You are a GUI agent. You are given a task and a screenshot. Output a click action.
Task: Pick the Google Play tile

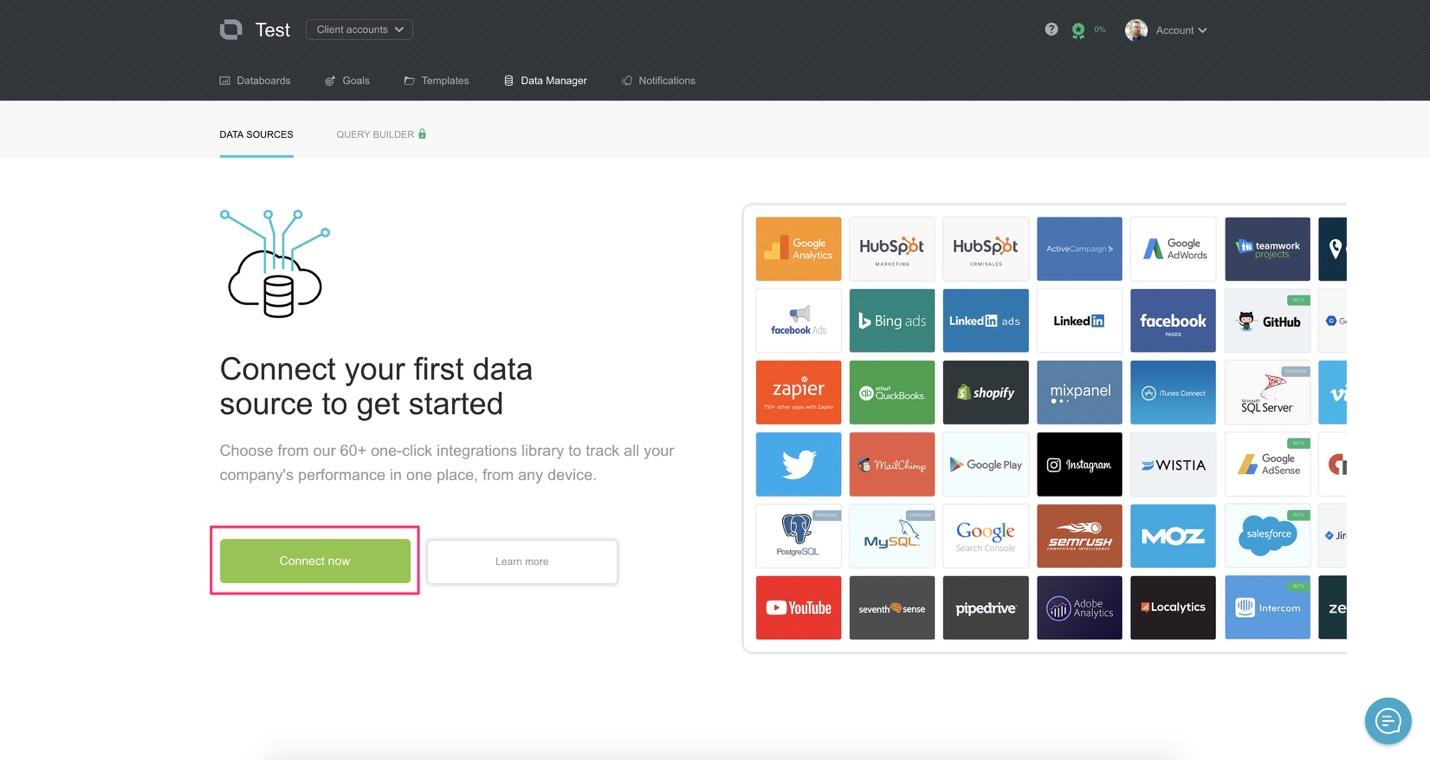[x=986, y=464]
